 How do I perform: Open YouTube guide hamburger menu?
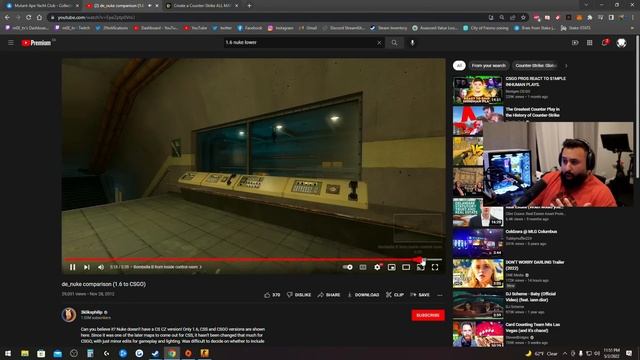(11, 42)
